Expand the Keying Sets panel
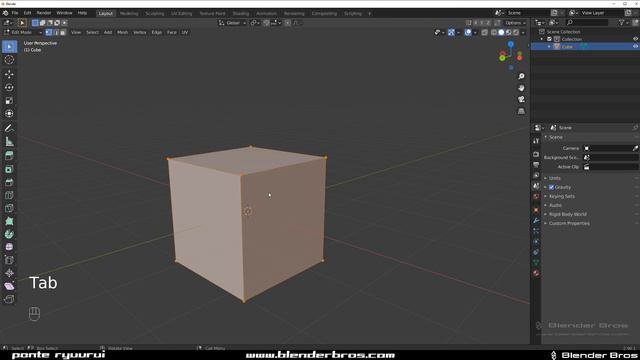This screenshot has width=640, height=360. (x=561, y=196)
